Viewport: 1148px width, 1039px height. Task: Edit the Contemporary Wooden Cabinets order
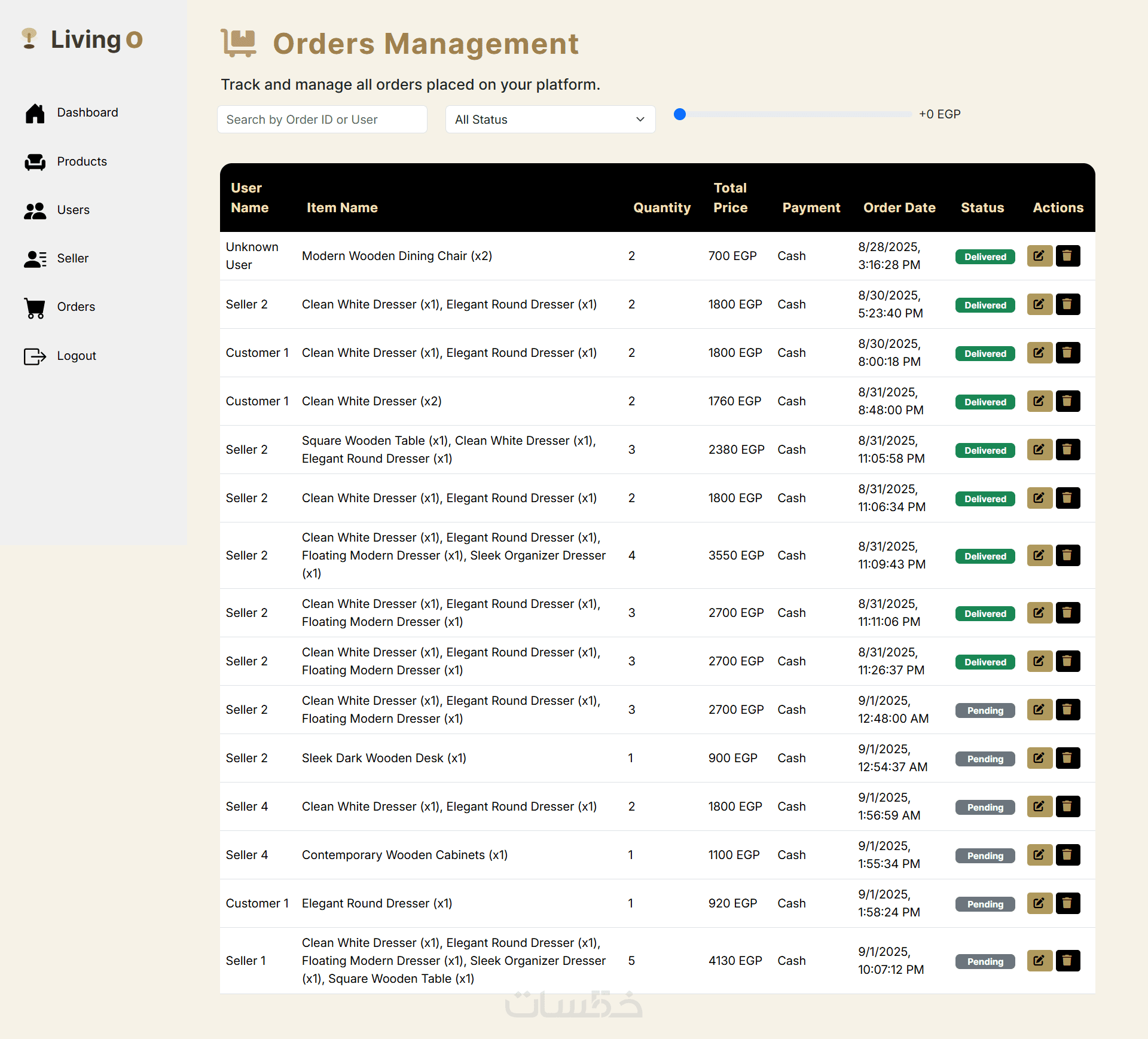pyautogui.click(x=1039, y=855)
